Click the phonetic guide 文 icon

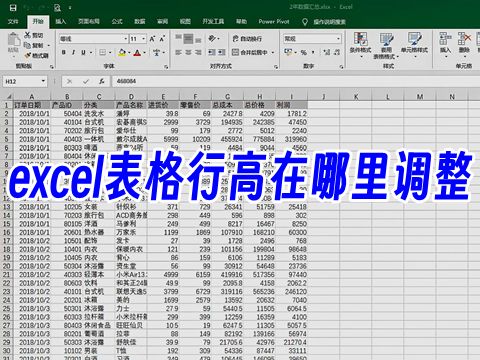click(x=156, y=52)
